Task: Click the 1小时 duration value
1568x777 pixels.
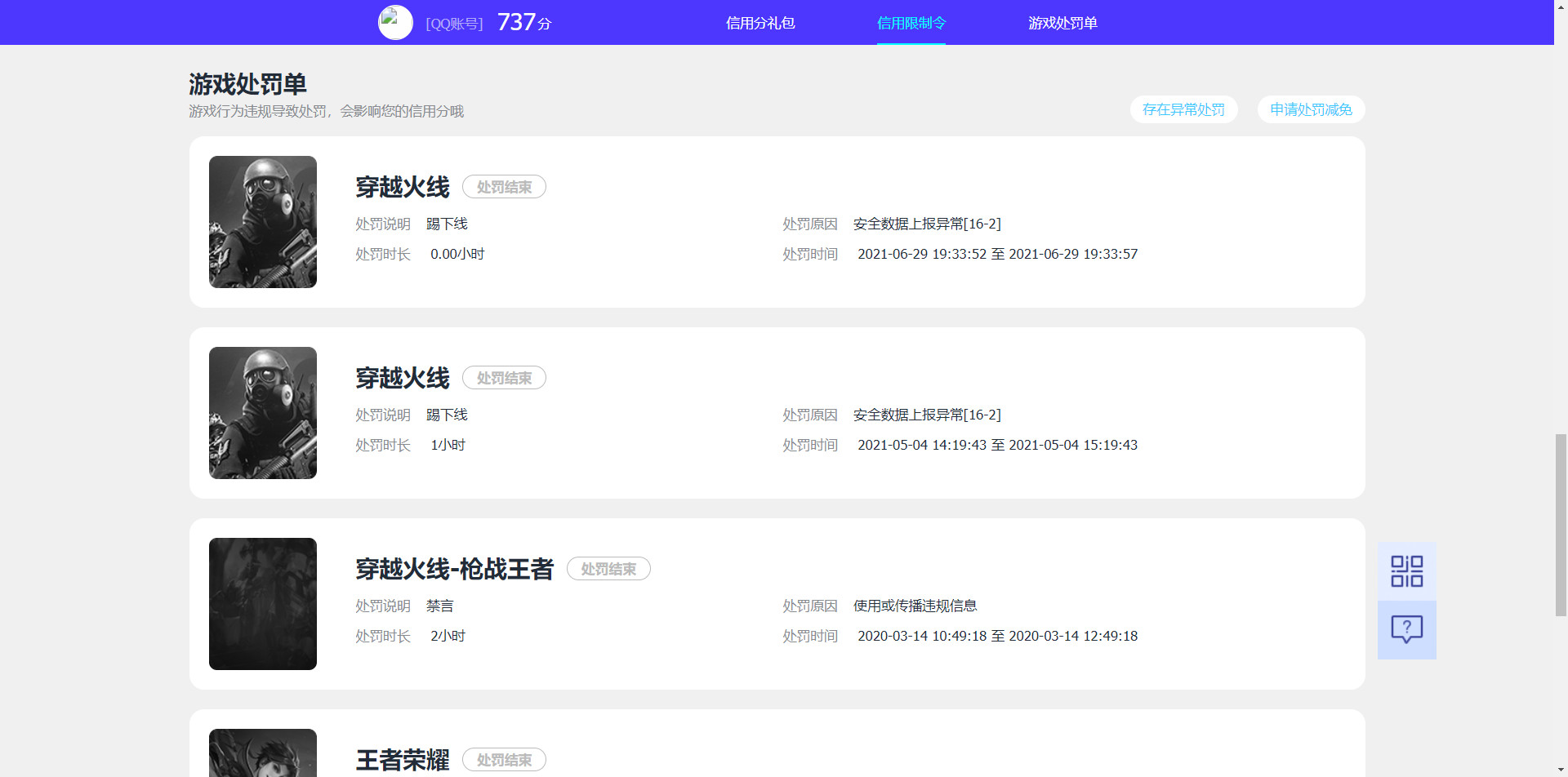Action: 448,445
